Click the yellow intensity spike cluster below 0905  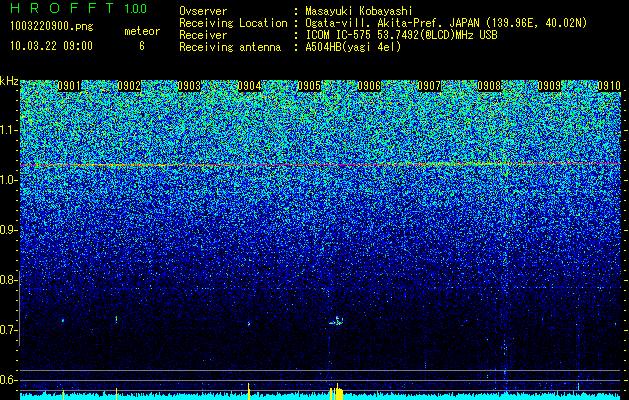pyautogui.click(x=336, y=392)
